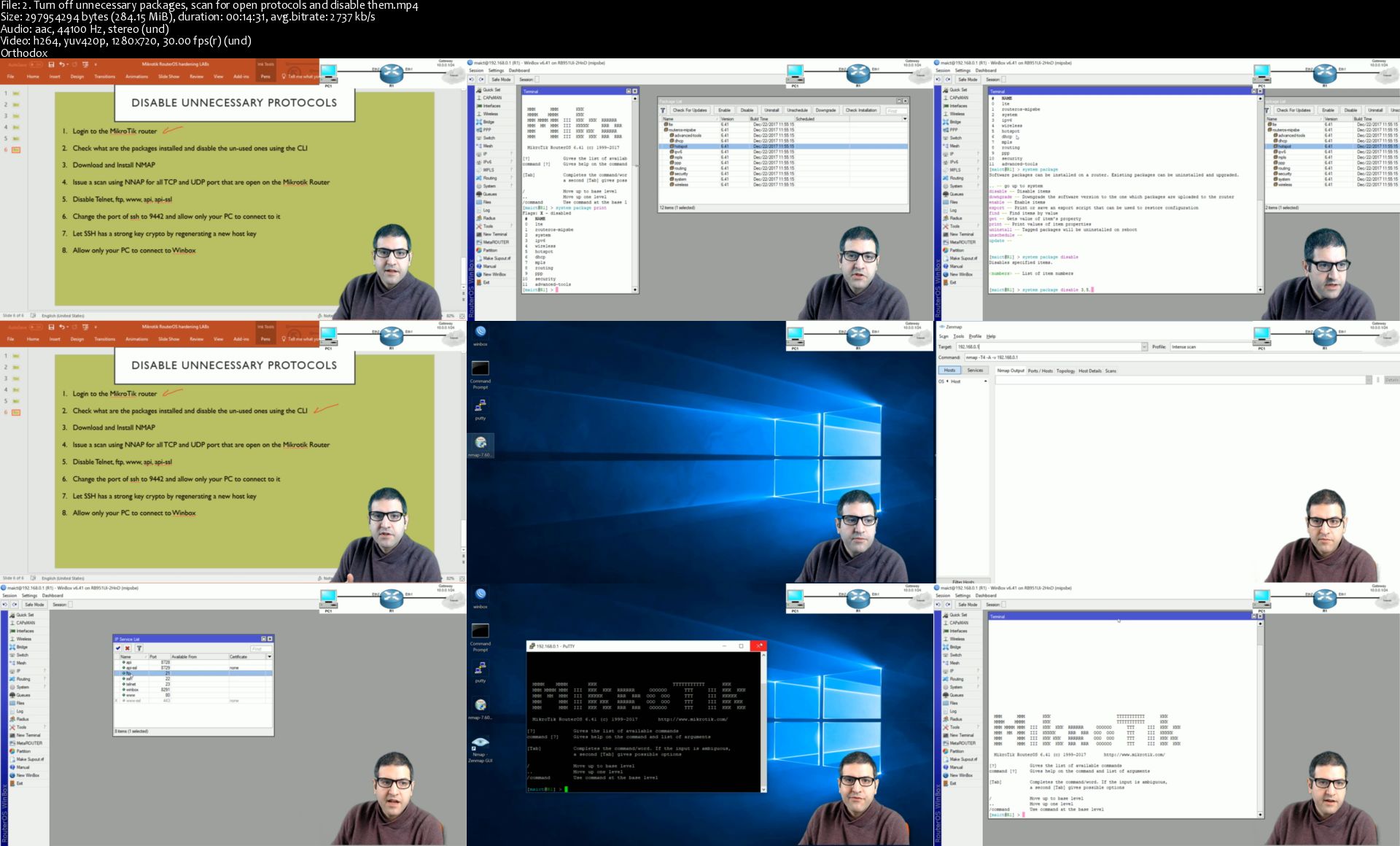This screenshot has width=1400, height=846.
Task: Switch to the Services view button in Zenmap
Action: coord(975,370)
